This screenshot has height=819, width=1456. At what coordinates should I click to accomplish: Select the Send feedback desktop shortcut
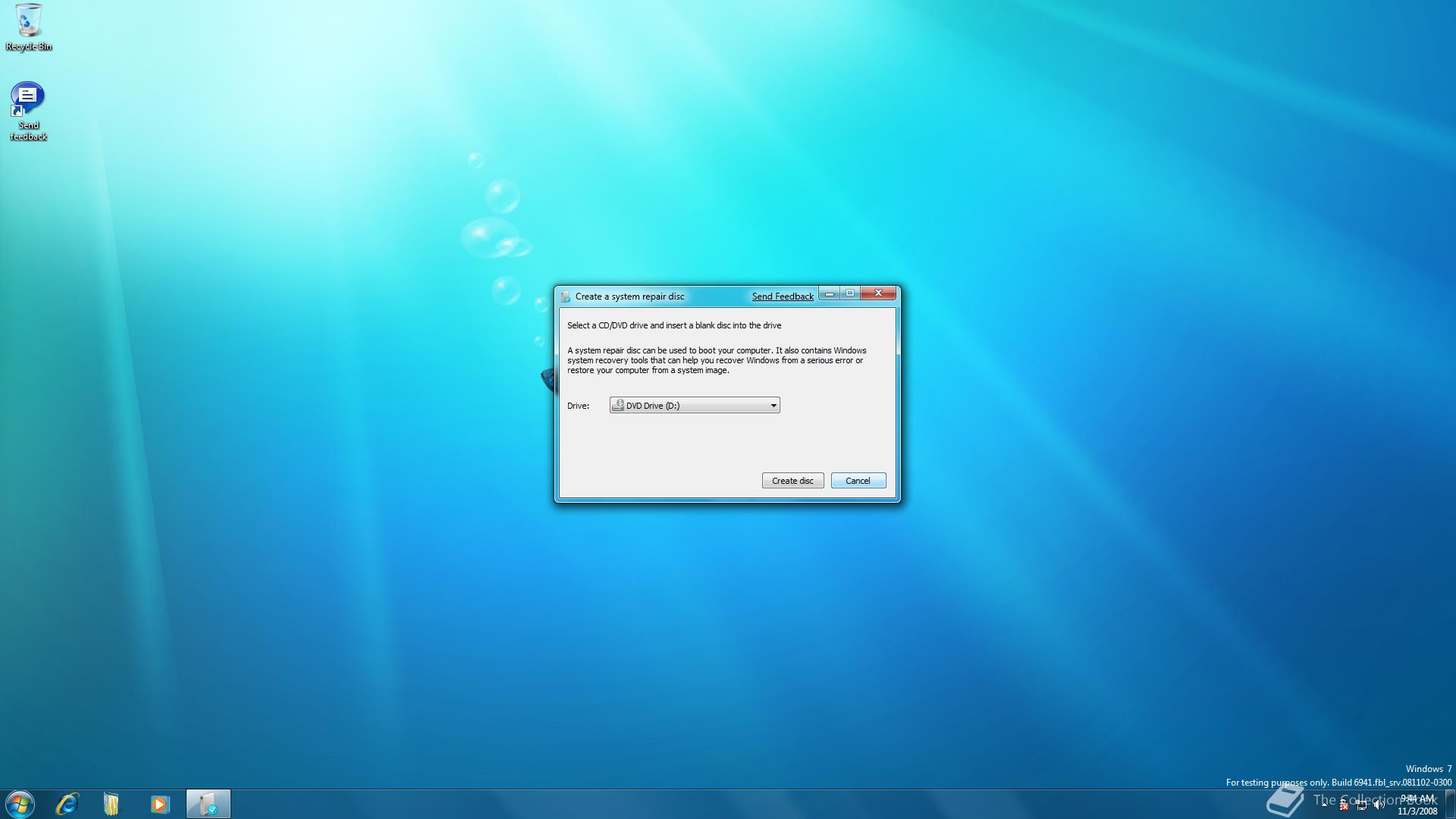click(x=28, y=111)
